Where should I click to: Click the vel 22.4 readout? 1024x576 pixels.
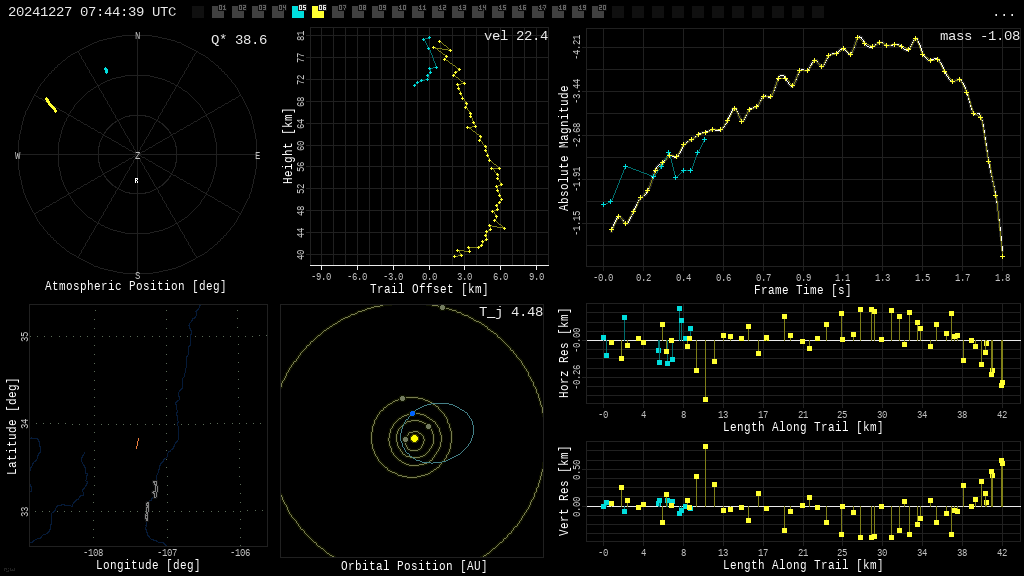(515, 37)
